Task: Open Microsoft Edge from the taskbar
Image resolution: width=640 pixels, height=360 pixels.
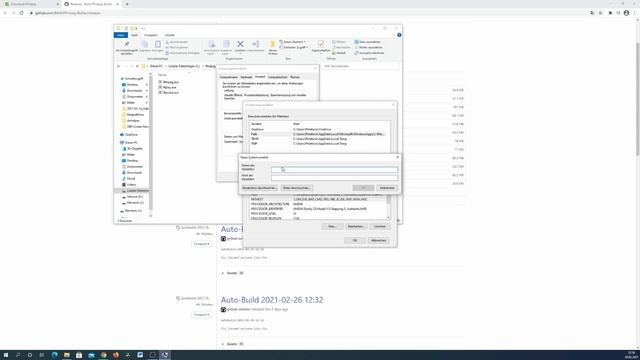Action: point(55,355)
